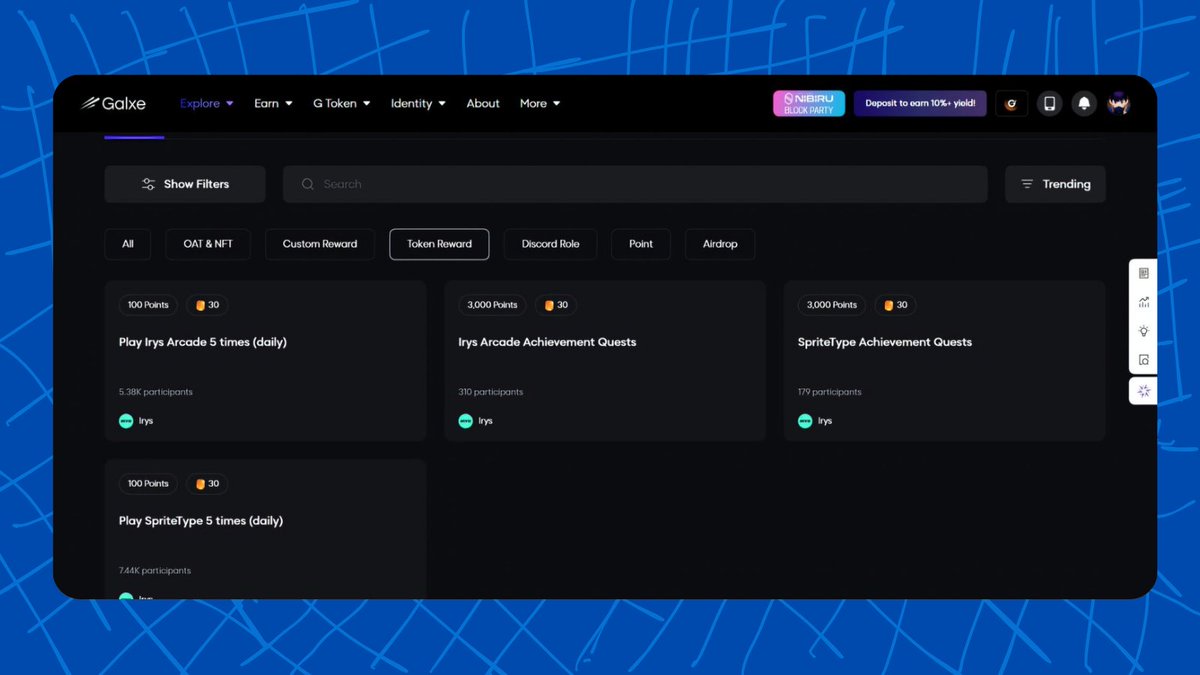The width and height of the screenshot is (1200, 675).
Task: Open the side panel sparkle AI icon
Action: pos(1144,391)
